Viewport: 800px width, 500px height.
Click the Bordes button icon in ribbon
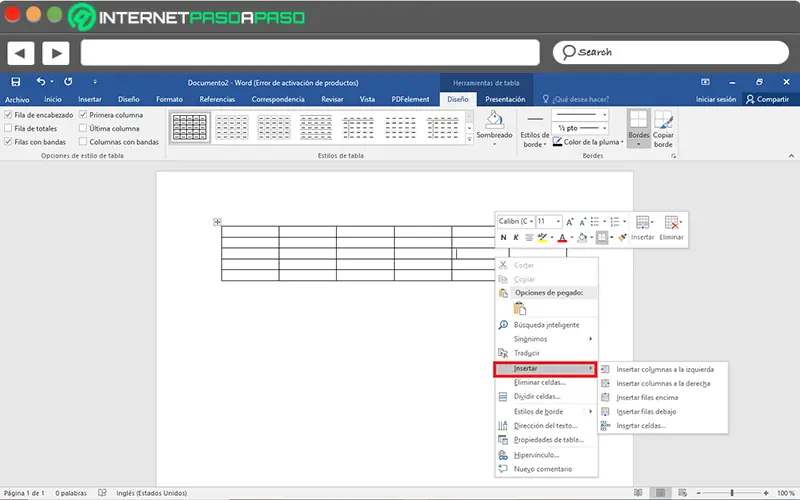[x=638, y=120]
